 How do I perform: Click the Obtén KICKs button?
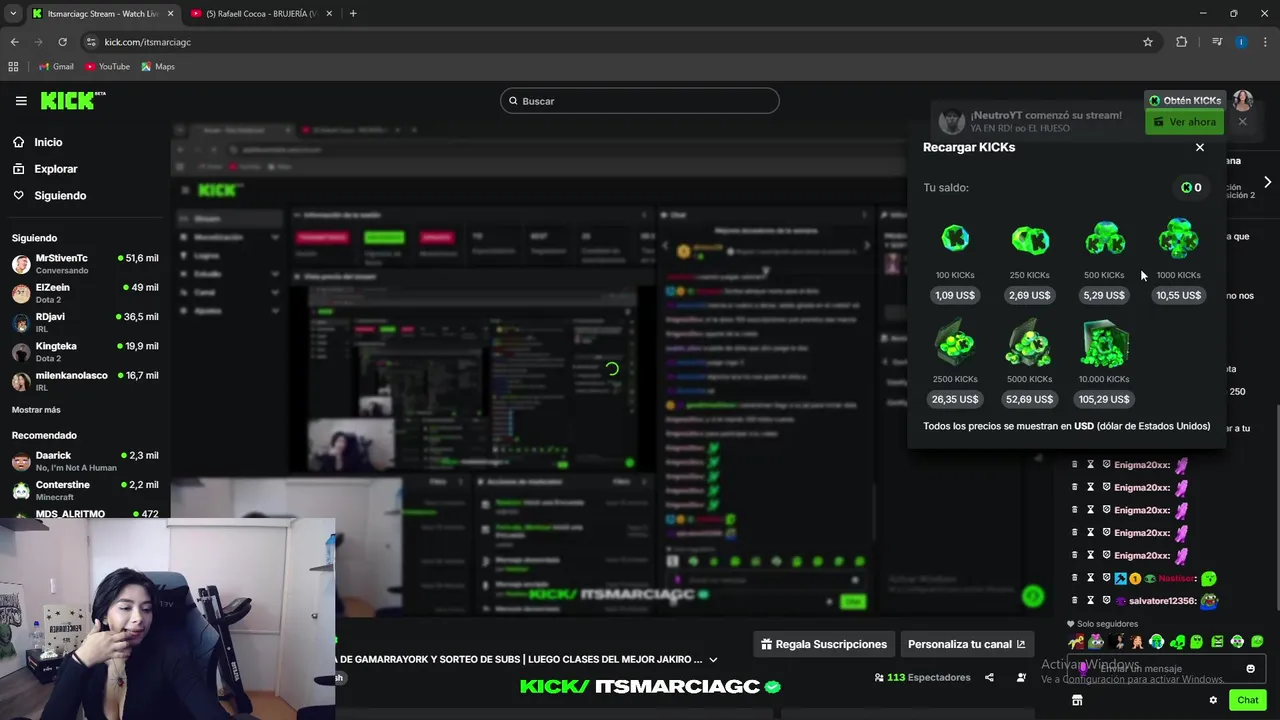pos(1185,100)
